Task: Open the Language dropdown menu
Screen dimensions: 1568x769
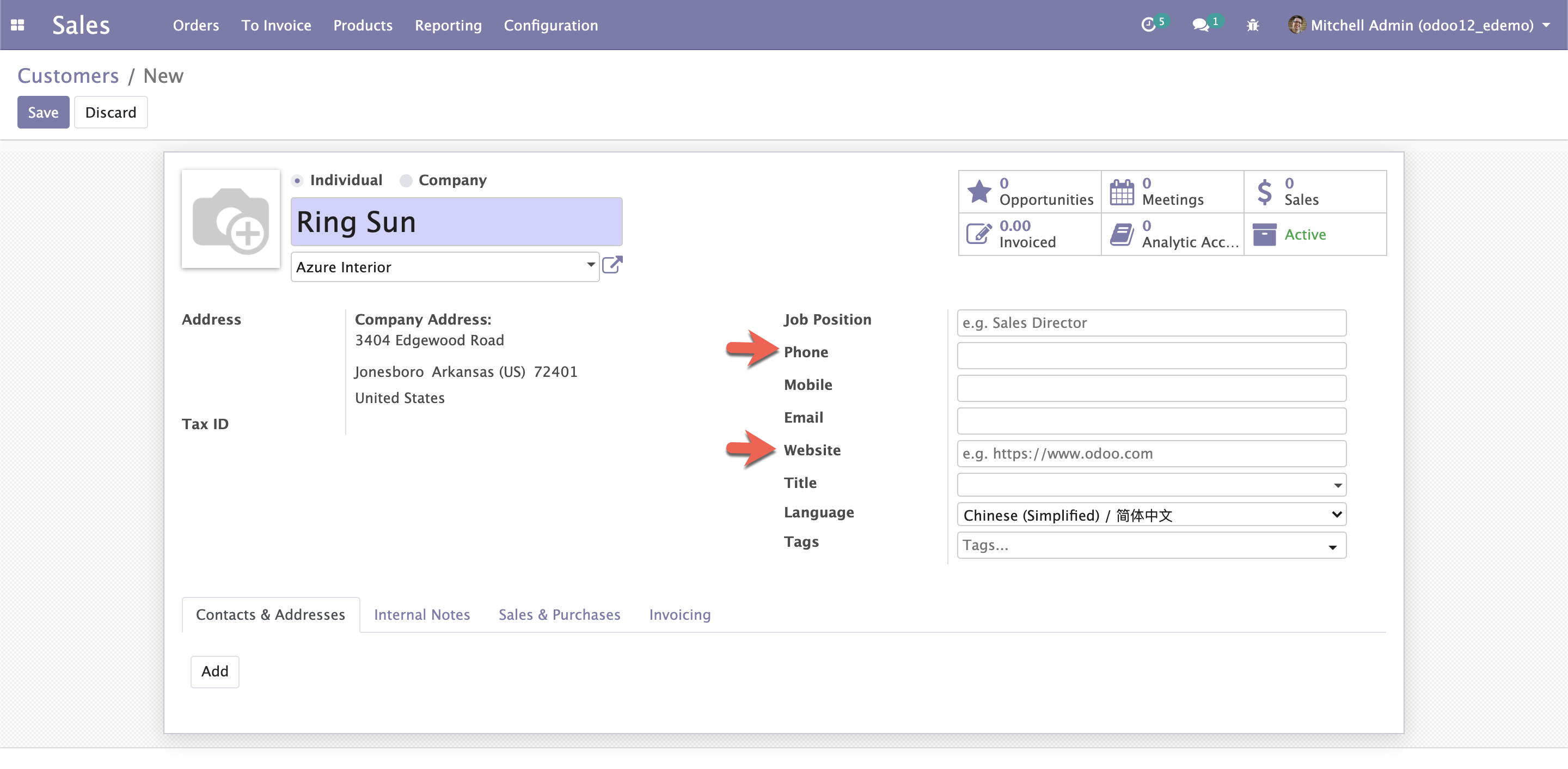Action: pos(1151,514)
